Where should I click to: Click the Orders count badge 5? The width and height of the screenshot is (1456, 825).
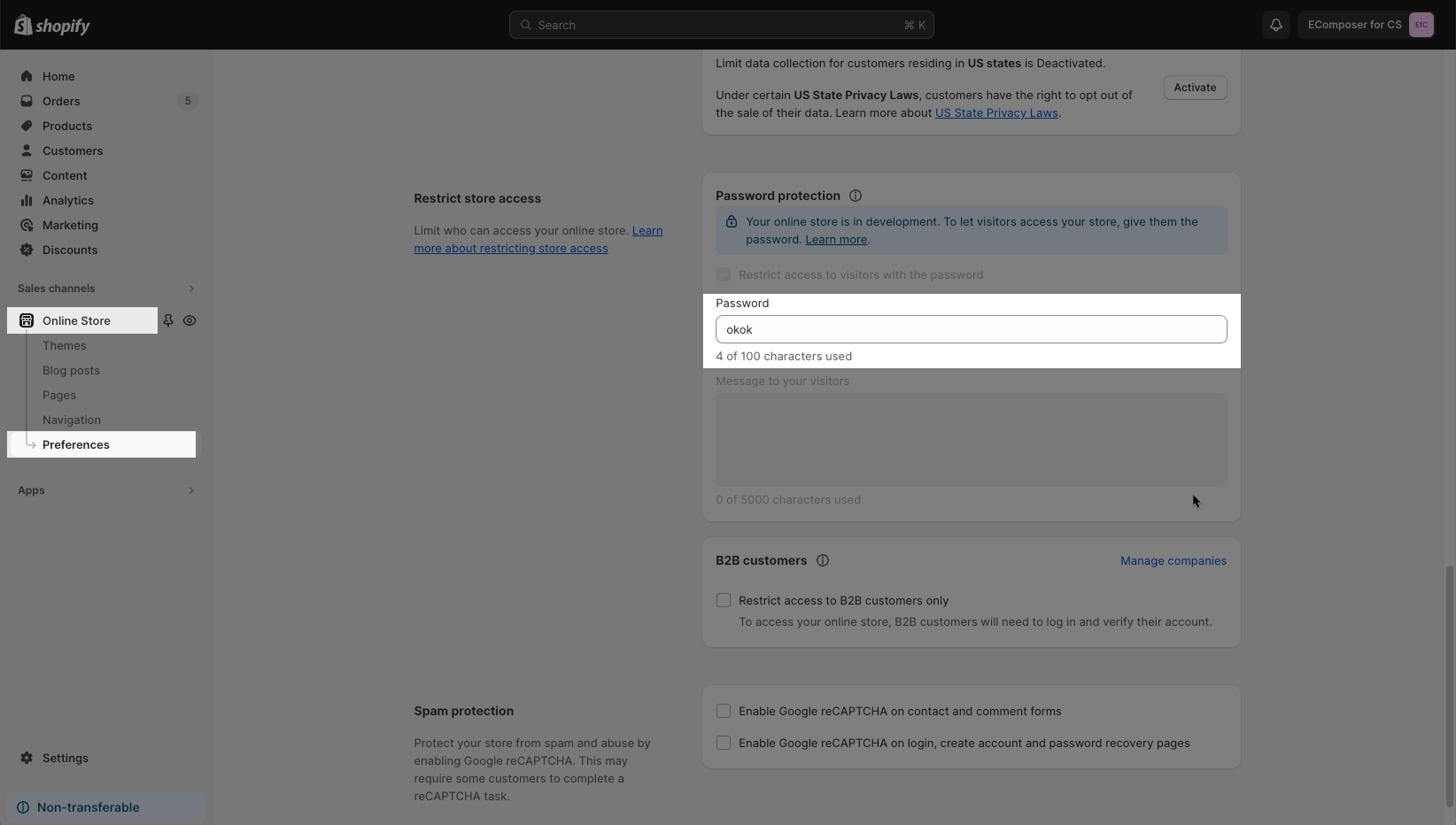point(187,101)
